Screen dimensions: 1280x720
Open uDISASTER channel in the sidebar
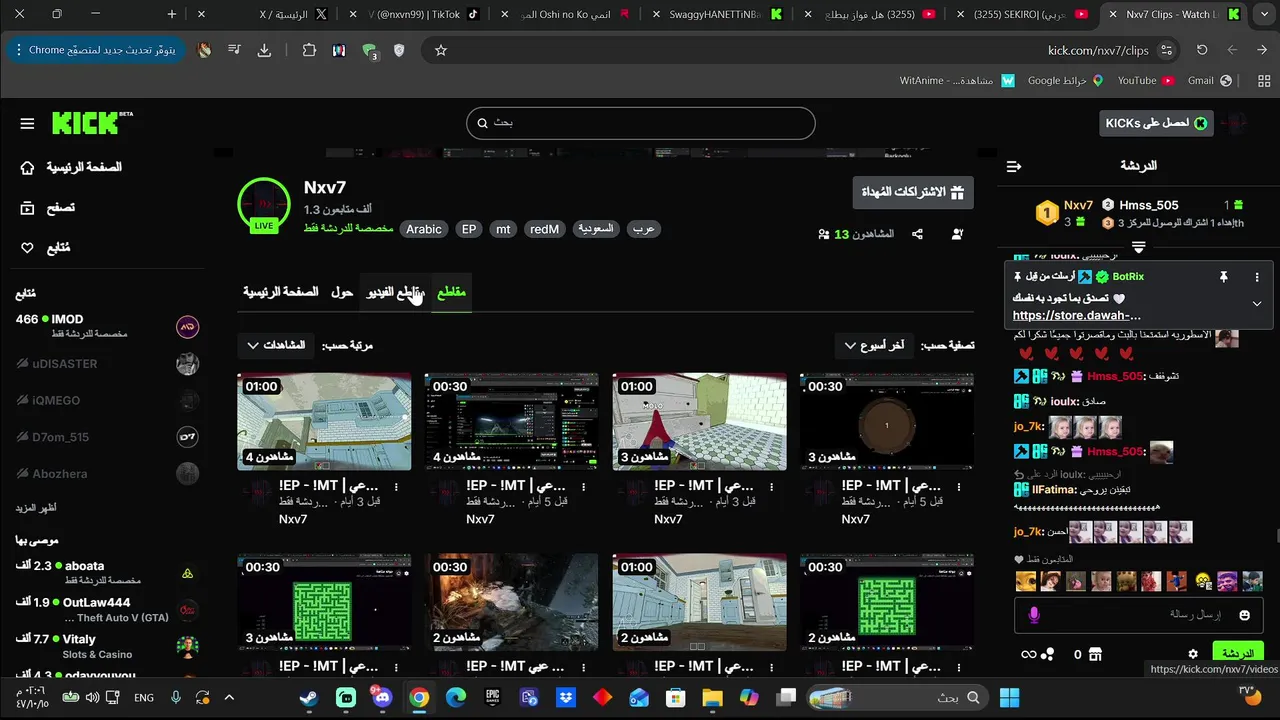click(x=107, y=364)
